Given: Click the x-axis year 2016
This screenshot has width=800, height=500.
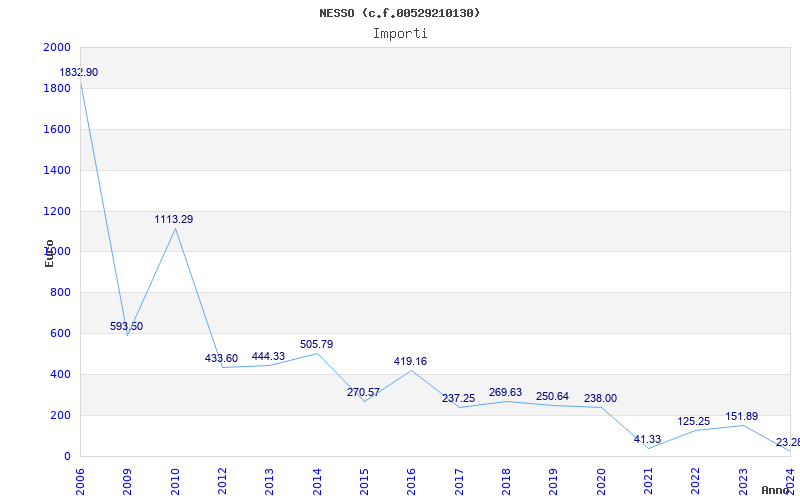Looking at the screenshot, I should tap(412, 482).
